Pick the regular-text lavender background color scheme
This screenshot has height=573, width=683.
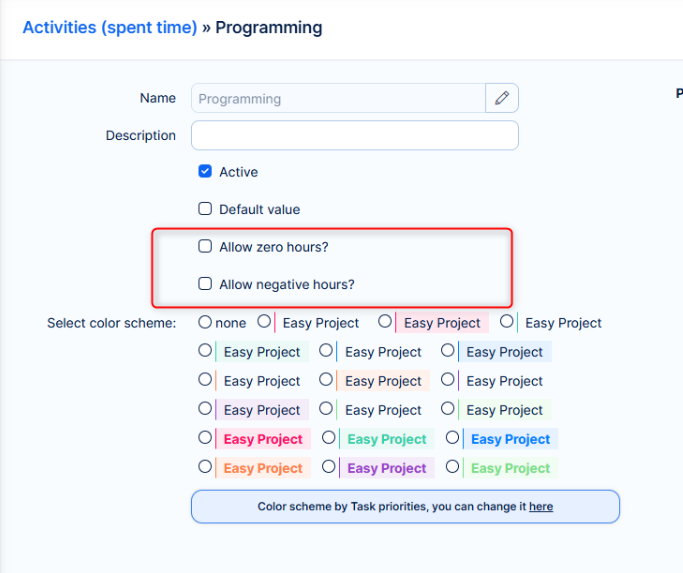206,409
